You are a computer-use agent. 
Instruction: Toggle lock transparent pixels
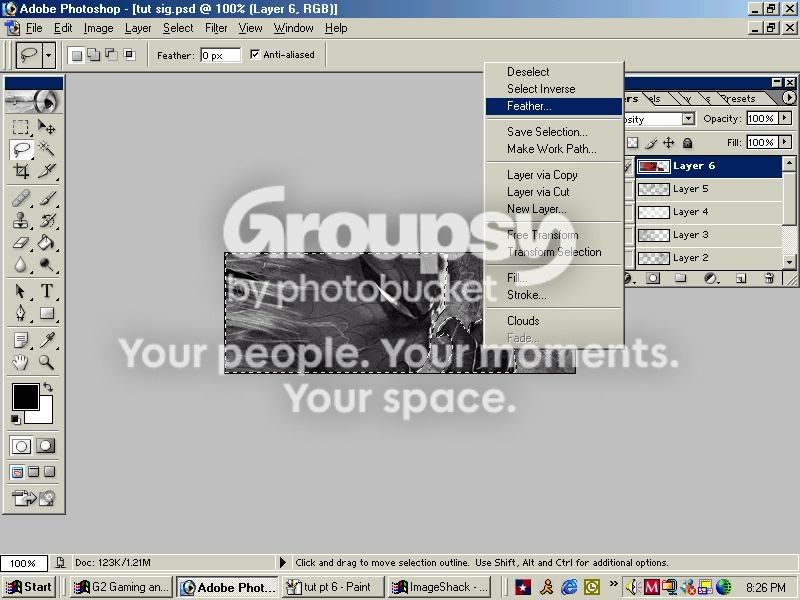(x=633, y=143)
